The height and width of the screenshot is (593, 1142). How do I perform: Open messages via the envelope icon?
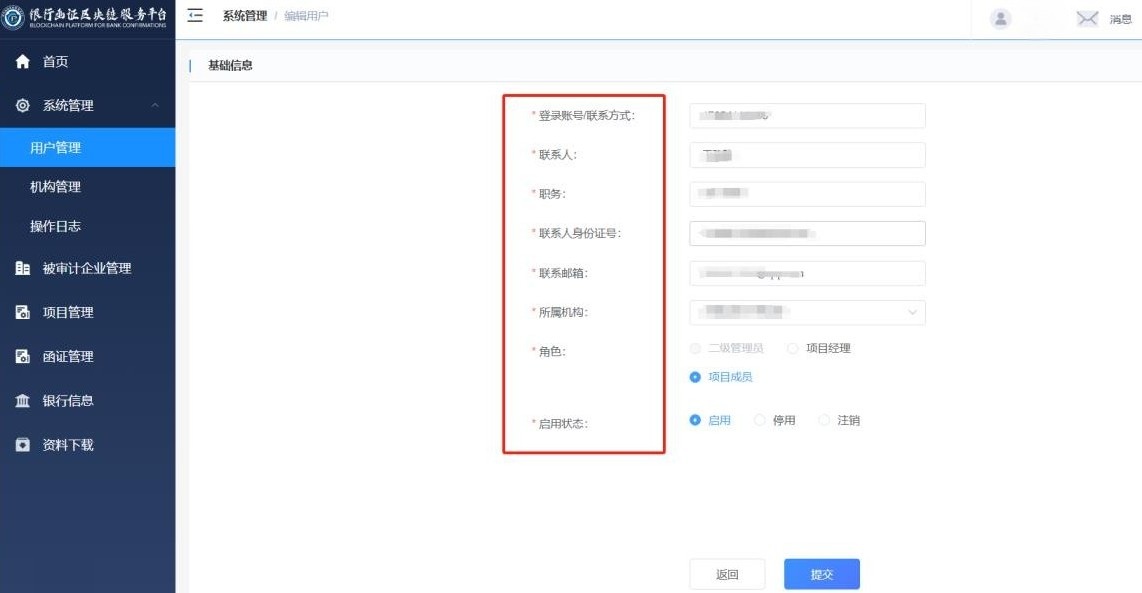1087,19
